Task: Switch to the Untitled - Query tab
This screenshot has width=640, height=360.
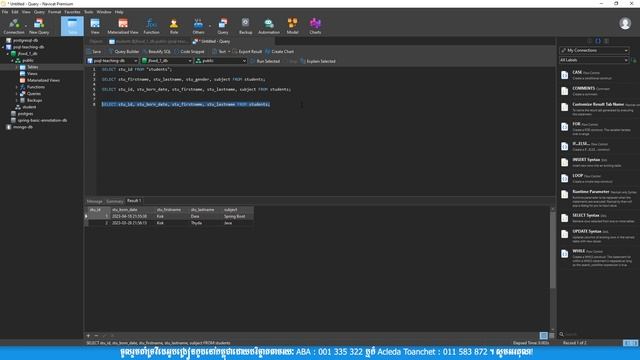Action: tap(212, 41)
